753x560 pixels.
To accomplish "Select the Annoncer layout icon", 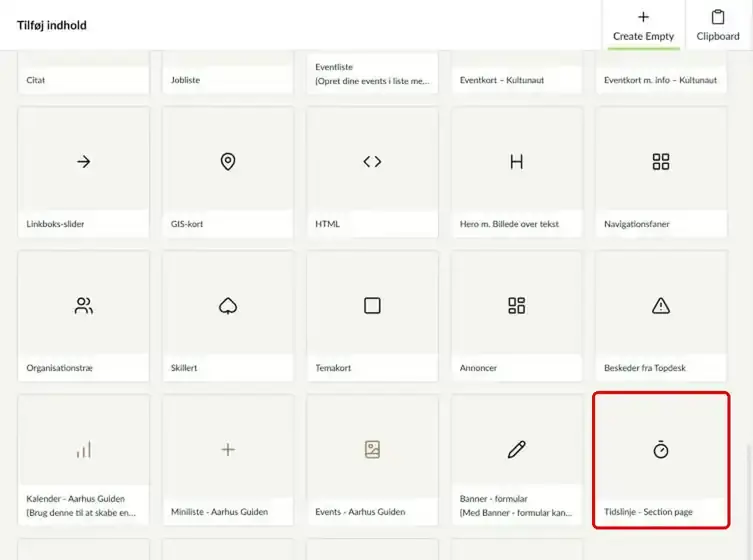I will coord(516,305).
